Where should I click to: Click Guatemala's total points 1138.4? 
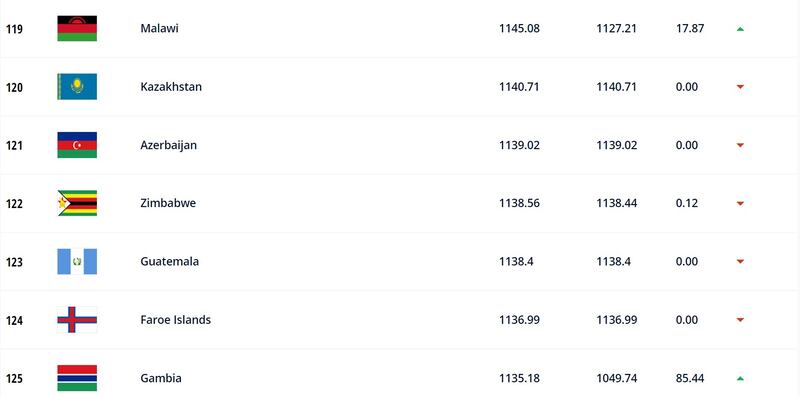pos(516,262)
